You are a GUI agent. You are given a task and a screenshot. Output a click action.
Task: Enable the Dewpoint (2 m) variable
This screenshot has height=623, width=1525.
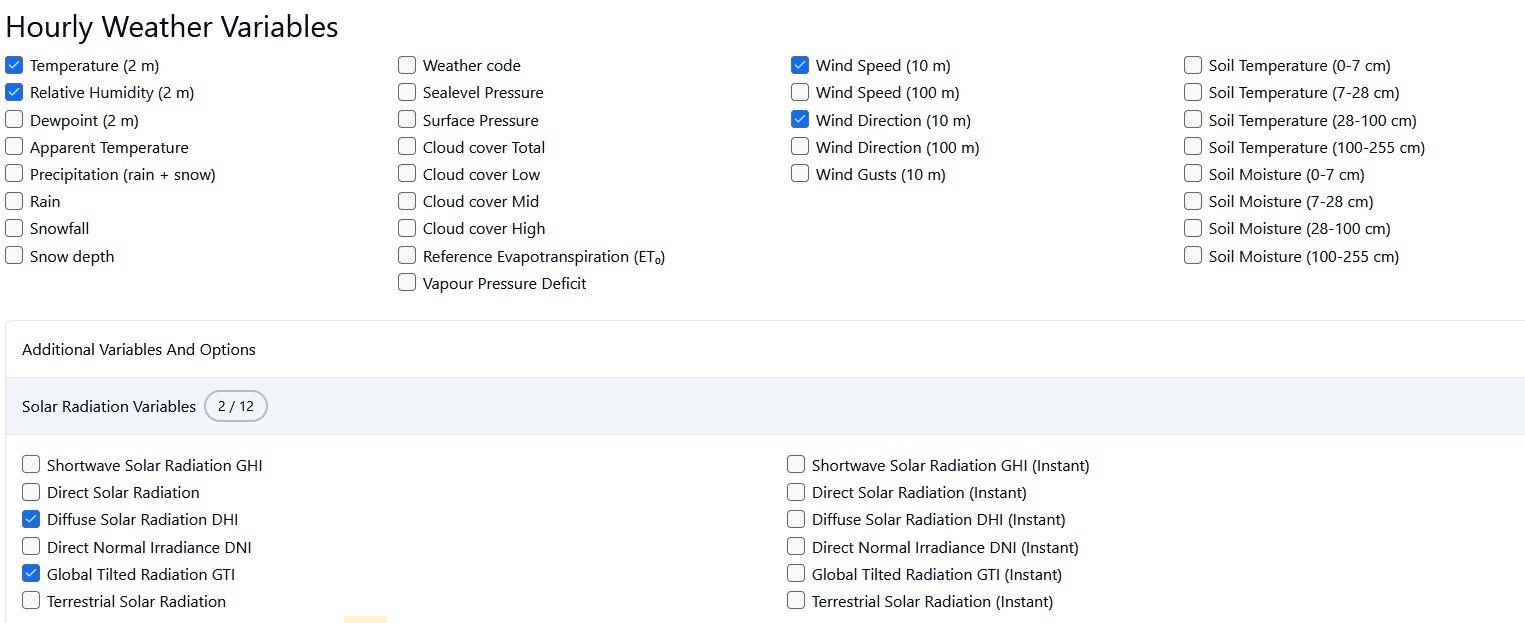(x=14, y=120)
